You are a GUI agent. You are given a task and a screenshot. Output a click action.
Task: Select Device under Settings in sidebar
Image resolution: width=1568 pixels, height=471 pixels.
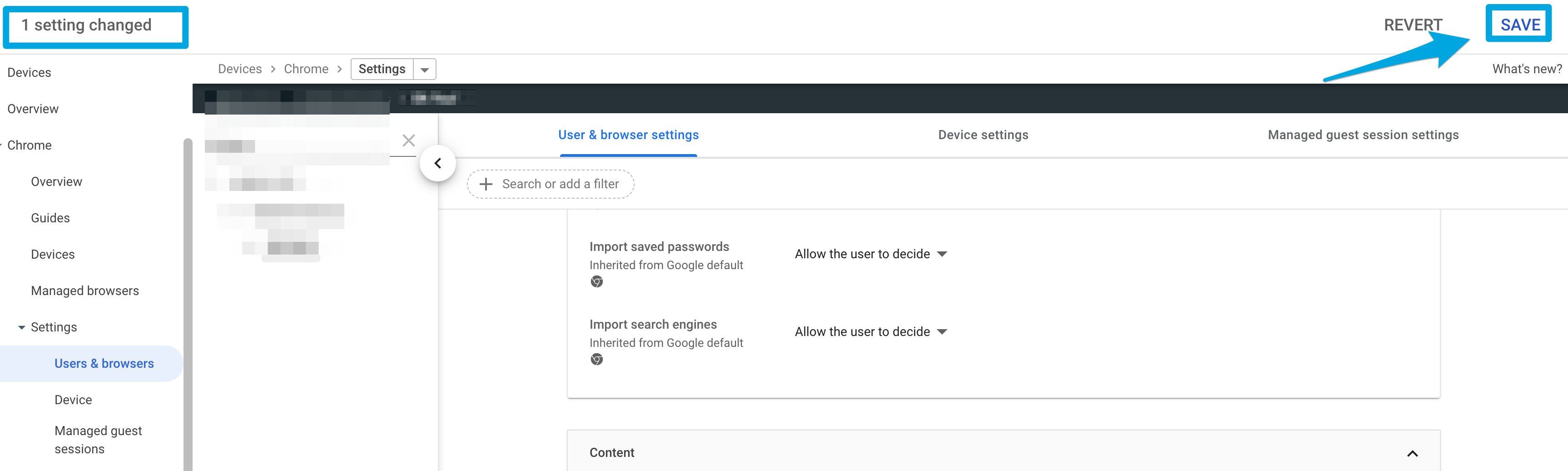pos(73,401)
